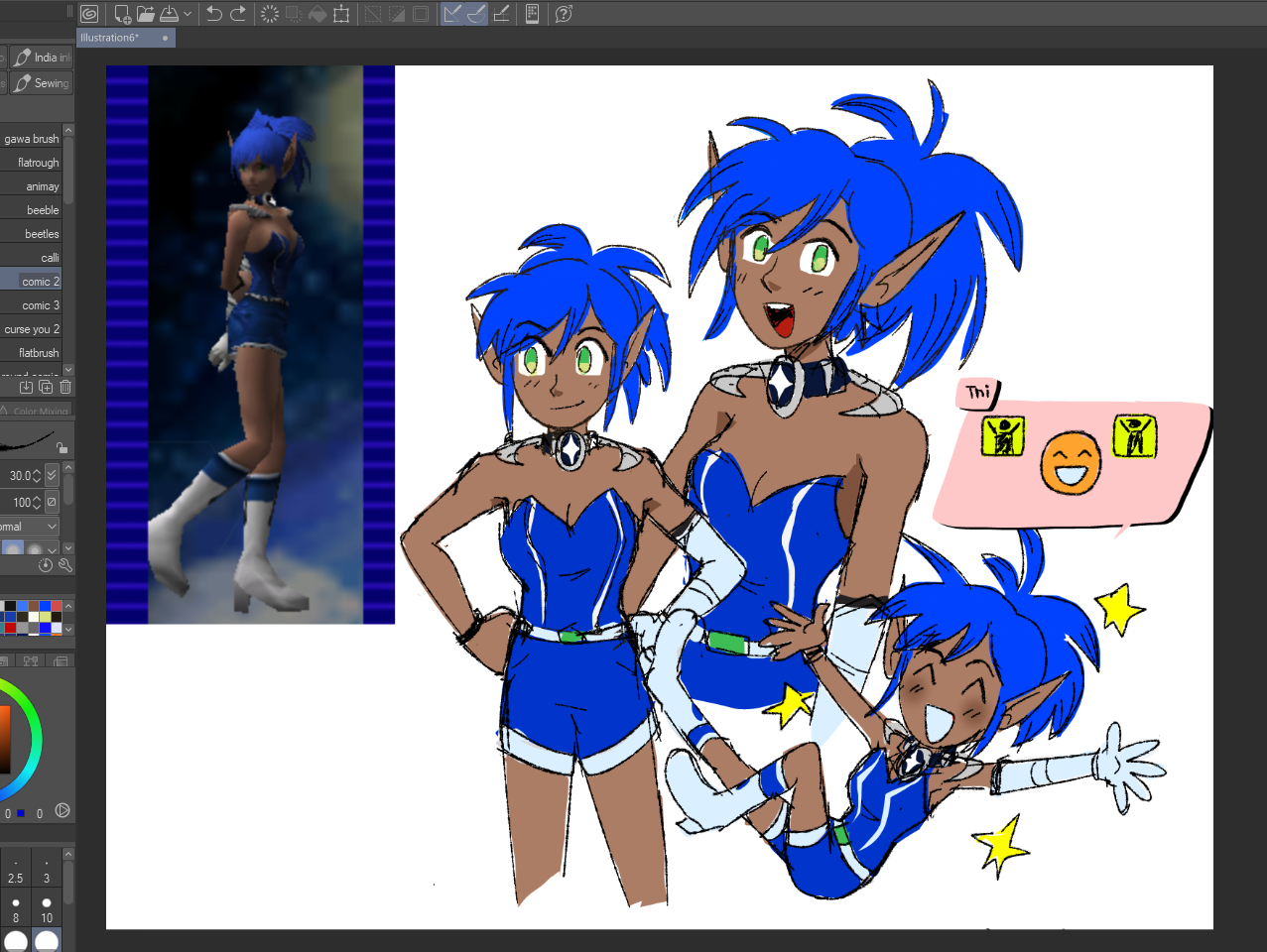Delete the sub tool with the trash icon

click(65, 387)
